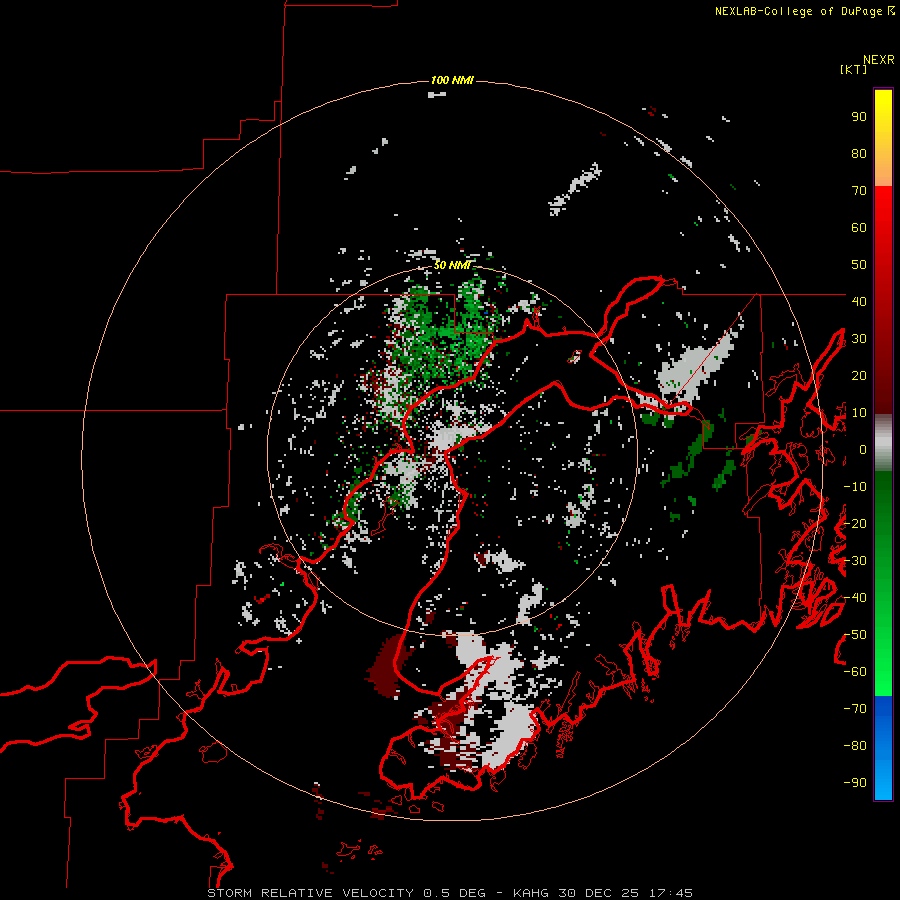Select the 30 value on velocity scale

click(859, 339)
